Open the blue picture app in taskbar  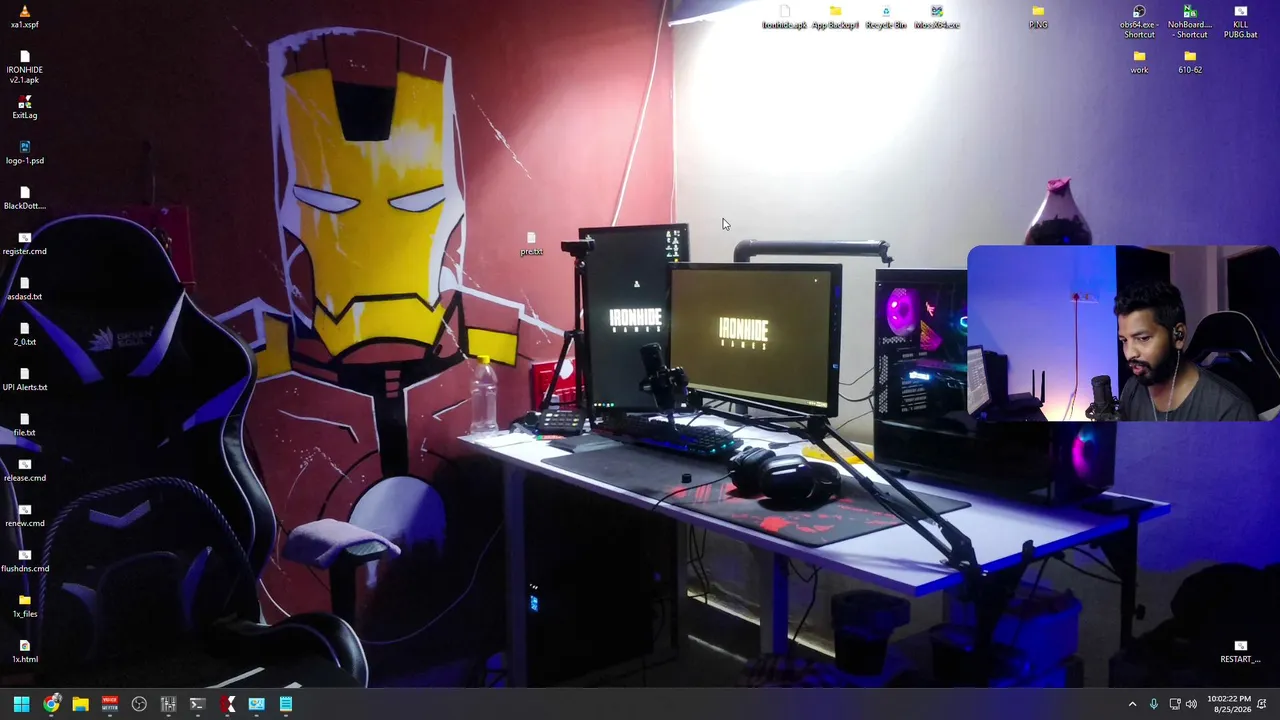click(x=256, y=704)
